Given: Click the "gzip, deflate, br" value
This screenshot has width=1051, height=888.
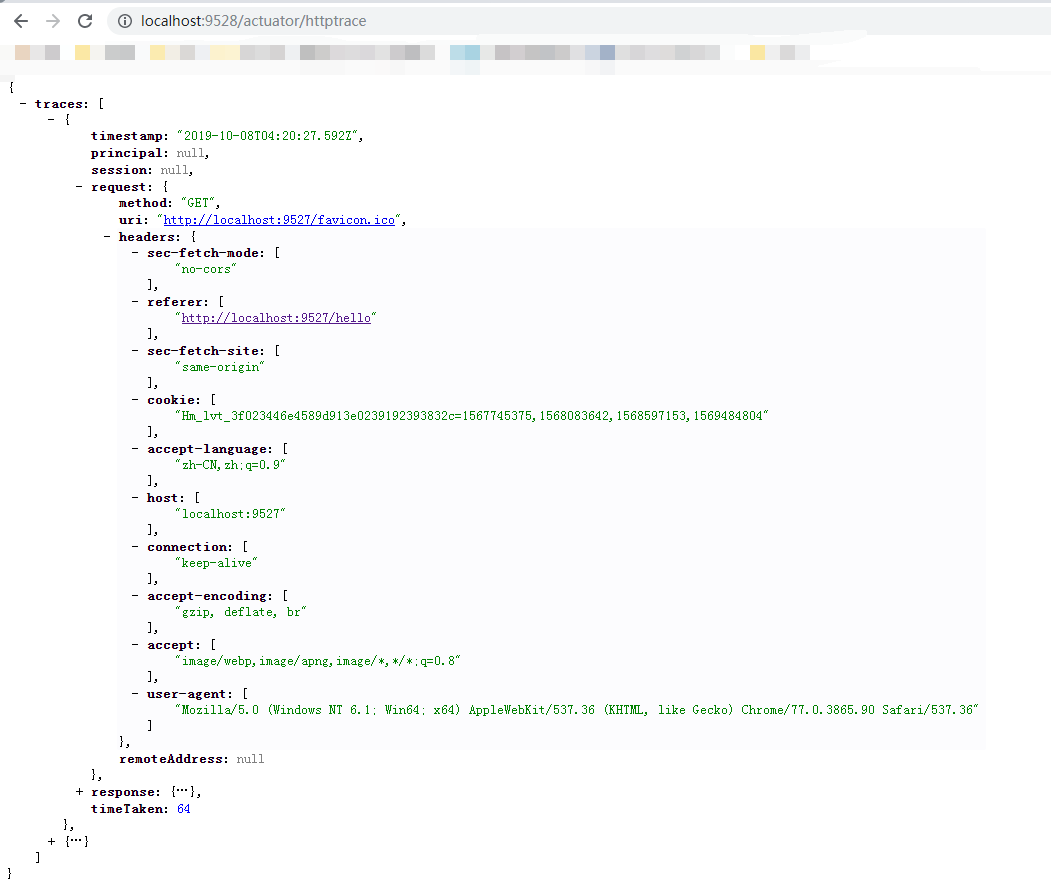Looking at the screenshot, I should pyautogui.click(x=241, y=612).
